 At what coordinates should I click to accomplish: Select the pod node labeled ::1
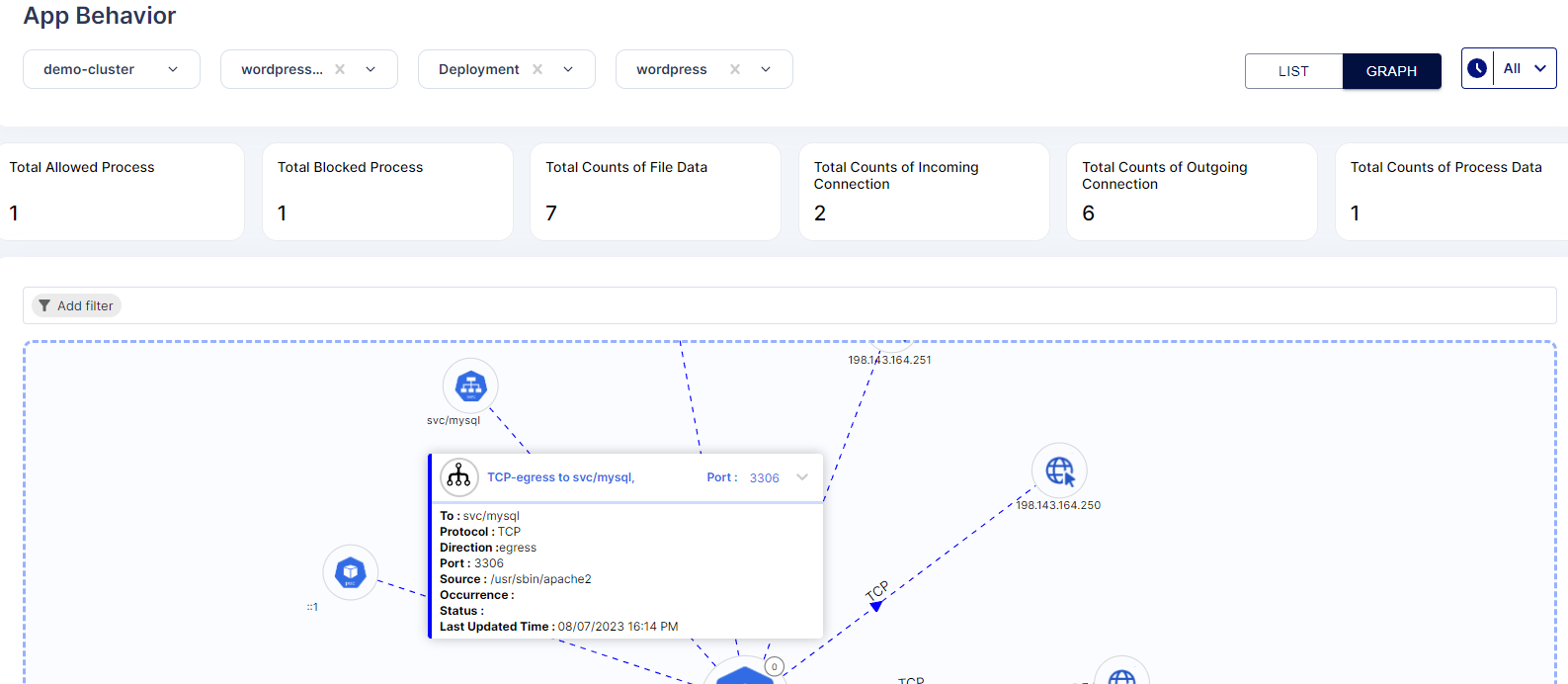pyautogui.click(x=351, y=572)
